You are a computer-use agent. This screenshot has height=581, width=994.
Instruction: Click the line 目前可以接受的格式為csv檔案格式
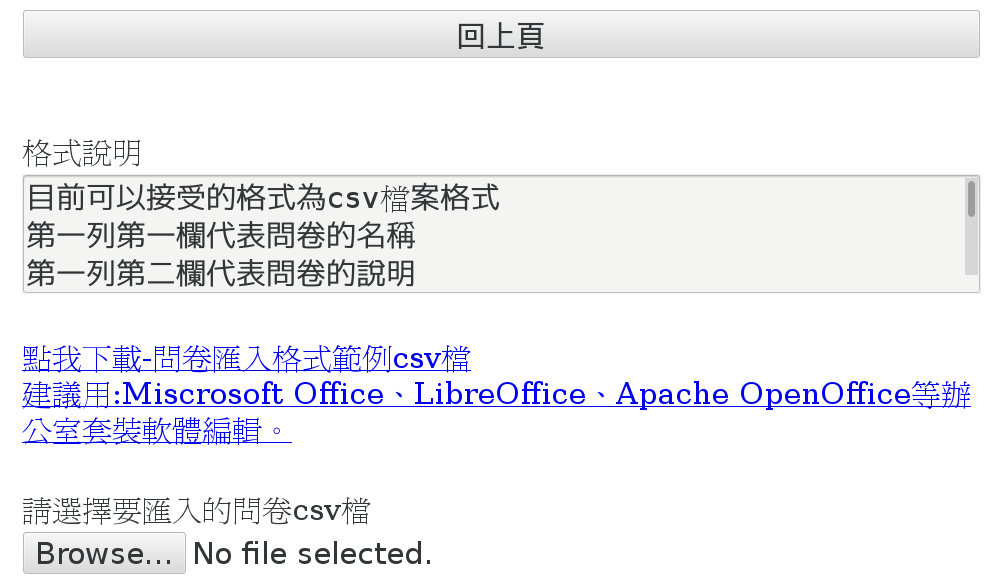(262, 198)
